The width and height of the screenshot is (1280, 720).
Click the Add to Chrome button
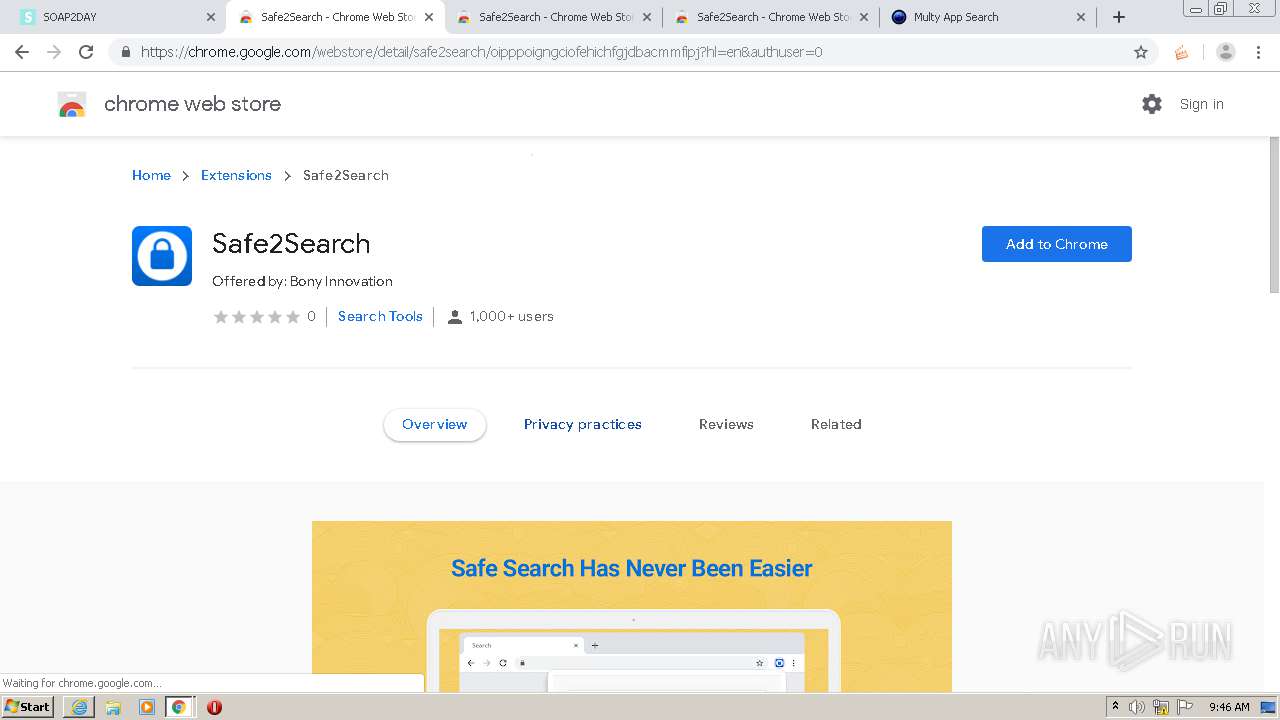[1057, 244]
